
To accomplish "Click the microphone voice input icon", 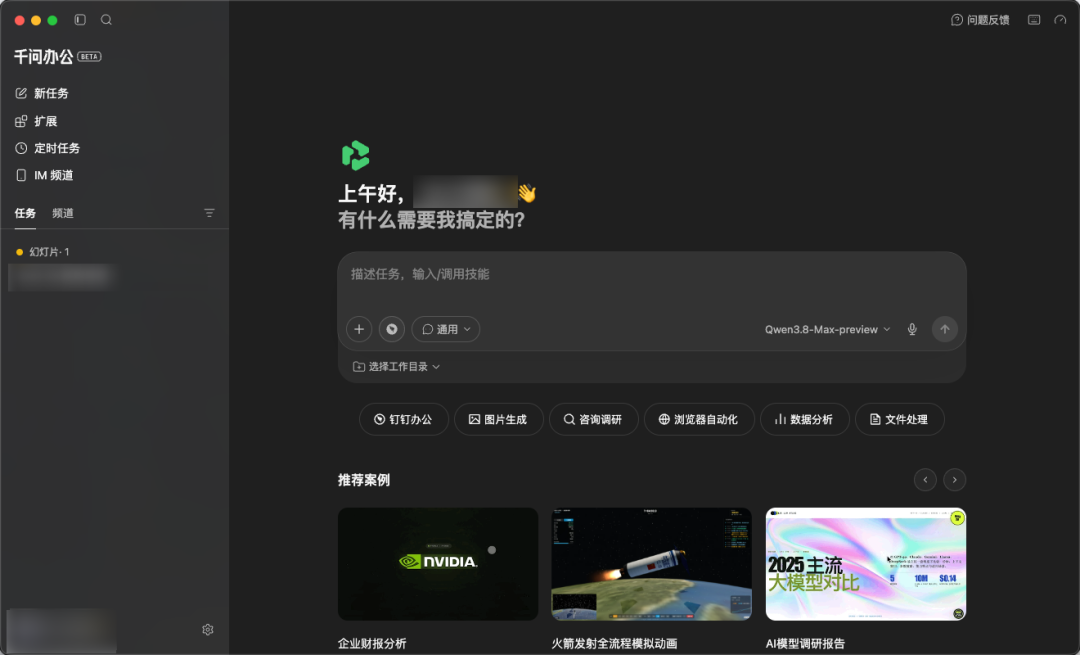I will (912, 329).
